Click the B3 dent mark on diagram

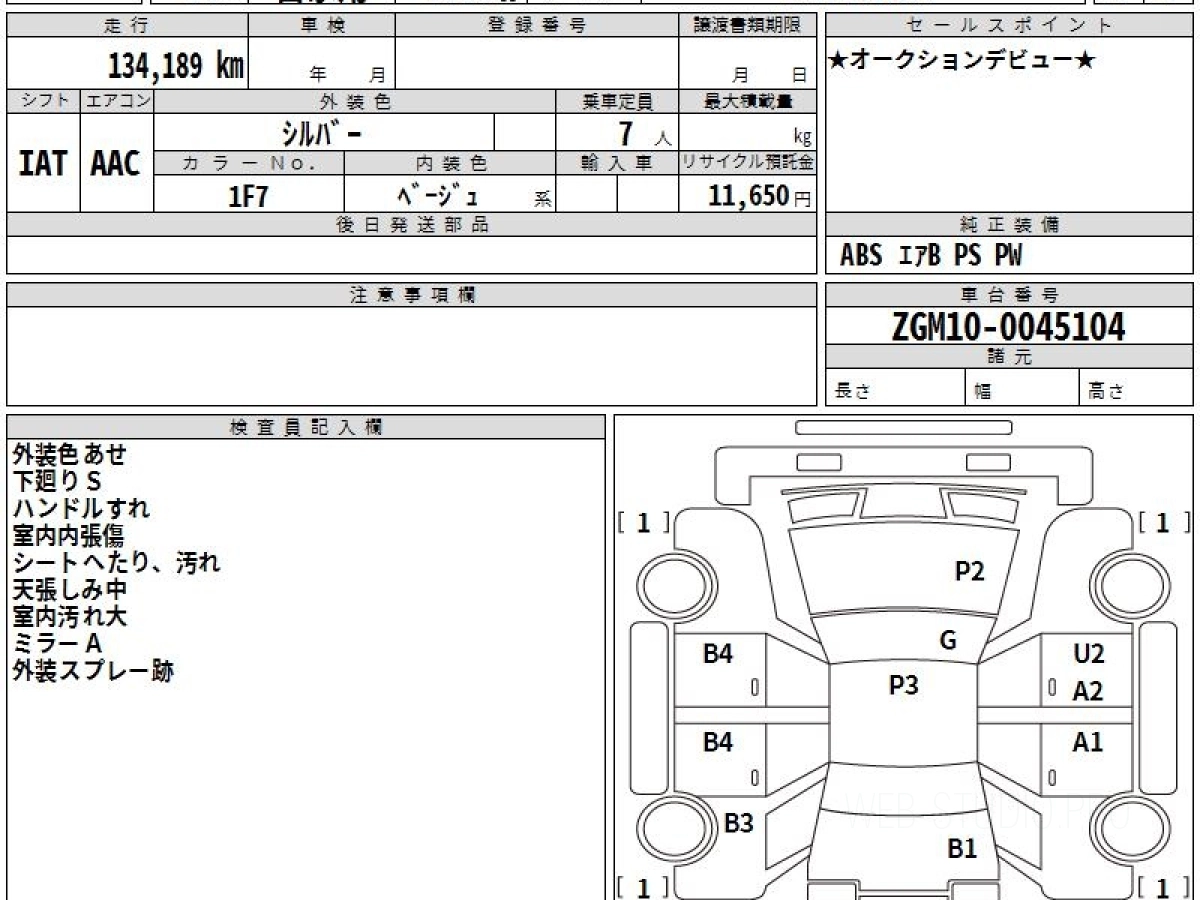tap(738, 824)
